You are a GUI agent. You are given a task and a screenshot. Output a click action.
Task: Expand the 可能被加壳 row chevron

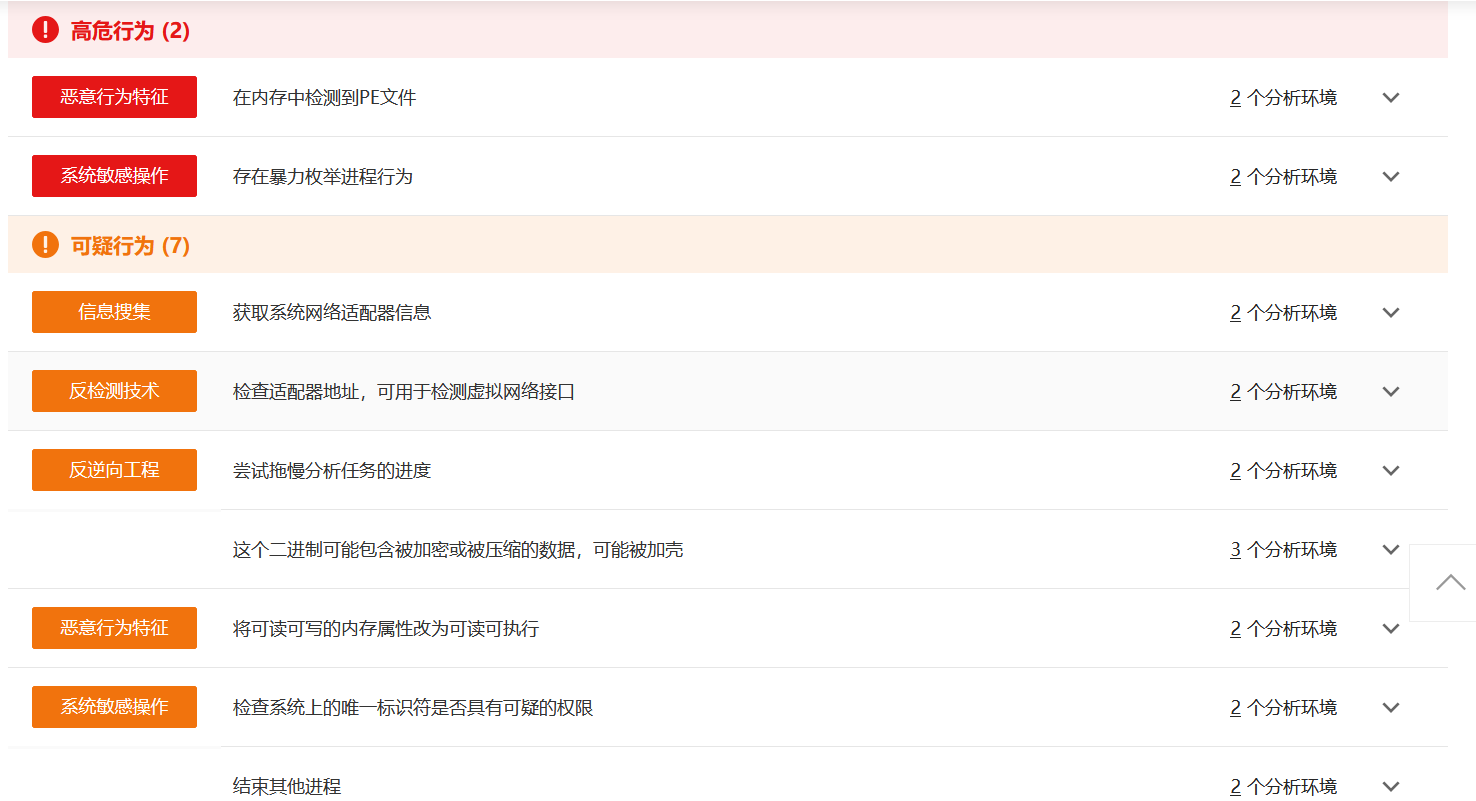point(1390,550)
